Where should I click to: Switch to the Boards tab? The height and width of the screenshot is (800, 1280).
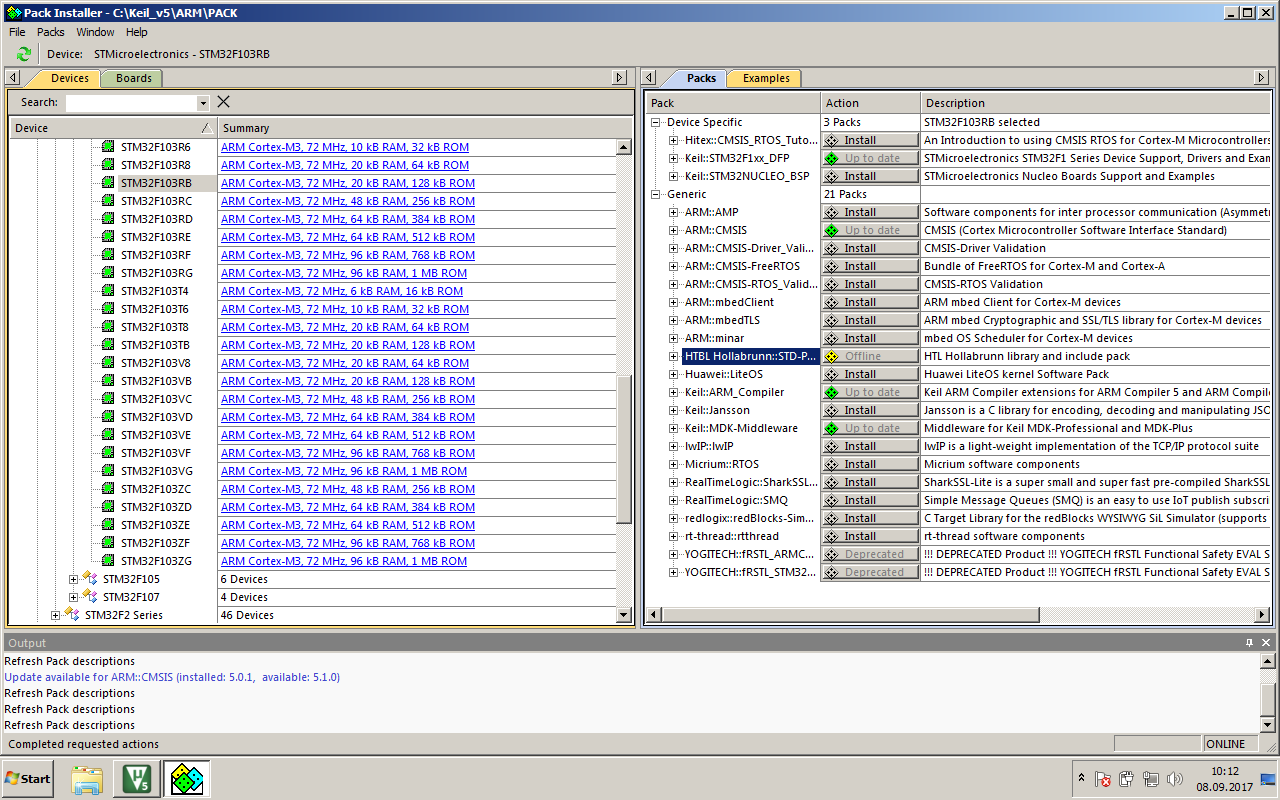(x=133, y=78)
